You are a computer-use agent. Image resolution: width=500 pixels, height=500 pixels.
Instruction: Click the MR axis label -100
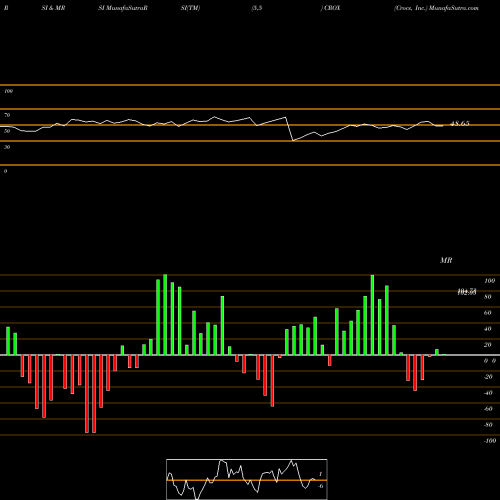point(489,441)
